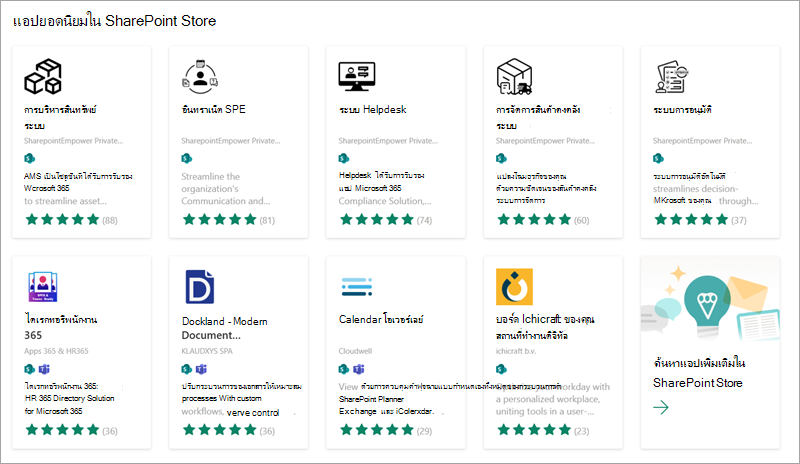Click the SharePoint badge on inventory management card
The image size is (800, 464).
point(502,158)
